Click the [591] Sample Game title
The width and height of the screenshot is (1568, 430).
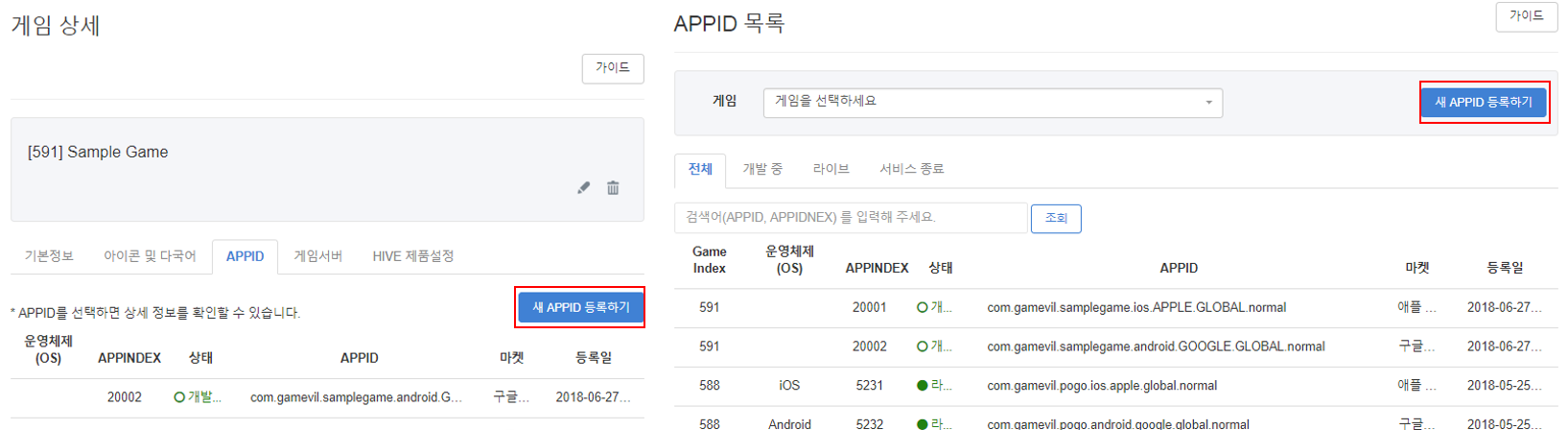98,152
